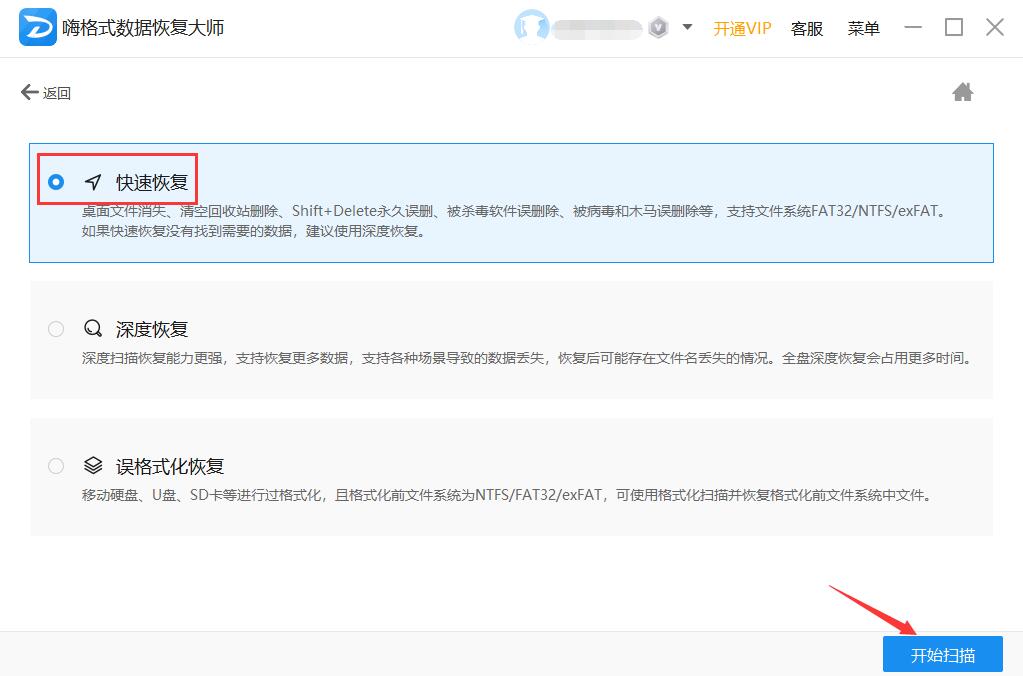Screen dimensions: 1023x676
Task: Click the back arrow beside 返回
Action: pos(28,91)
